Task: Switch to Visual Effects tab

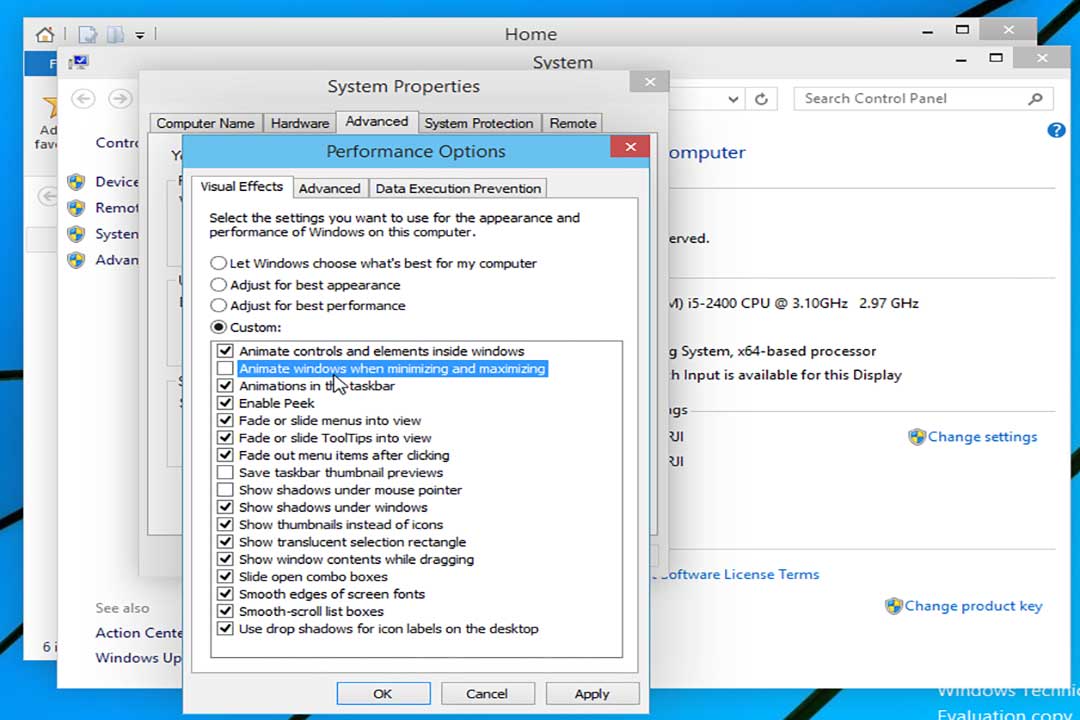Action: (x=242, y=187)
